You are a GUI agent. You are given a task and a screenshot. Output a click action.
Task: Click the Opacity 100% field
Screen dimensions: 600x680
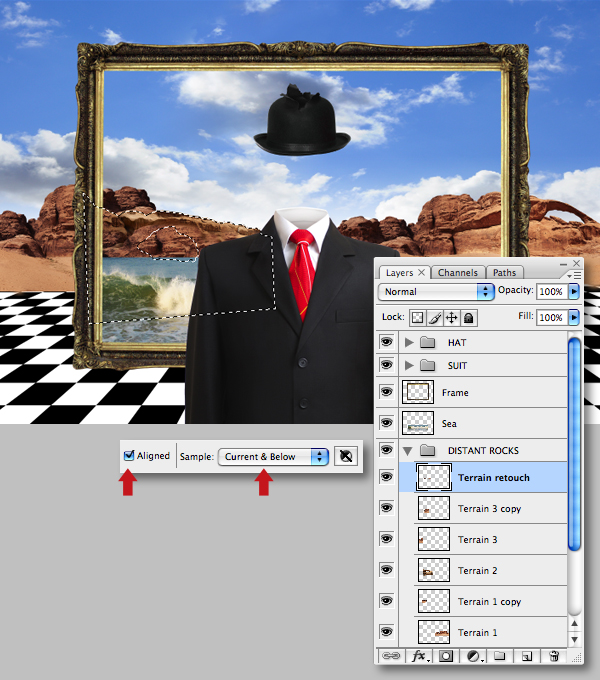[551, 291]
